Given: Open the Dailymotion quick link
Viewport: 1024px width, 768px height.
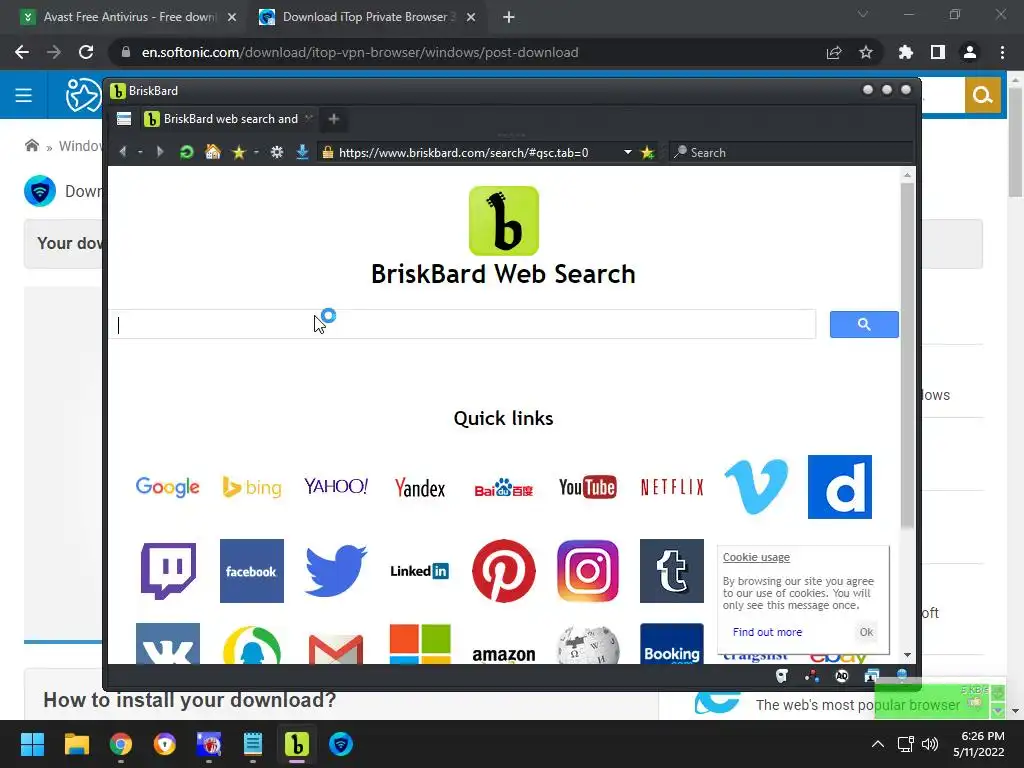Looking at the screenshot, I should click(x=840, y=487).
